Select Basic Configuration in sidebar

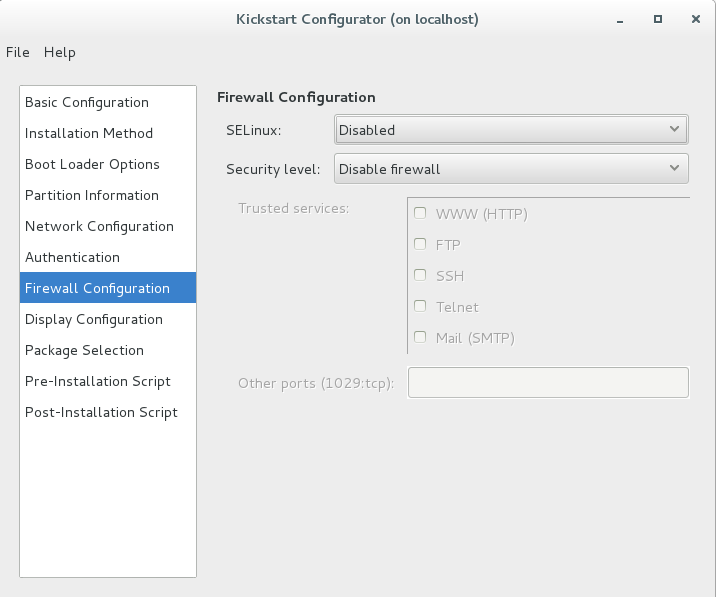point(108,102)
